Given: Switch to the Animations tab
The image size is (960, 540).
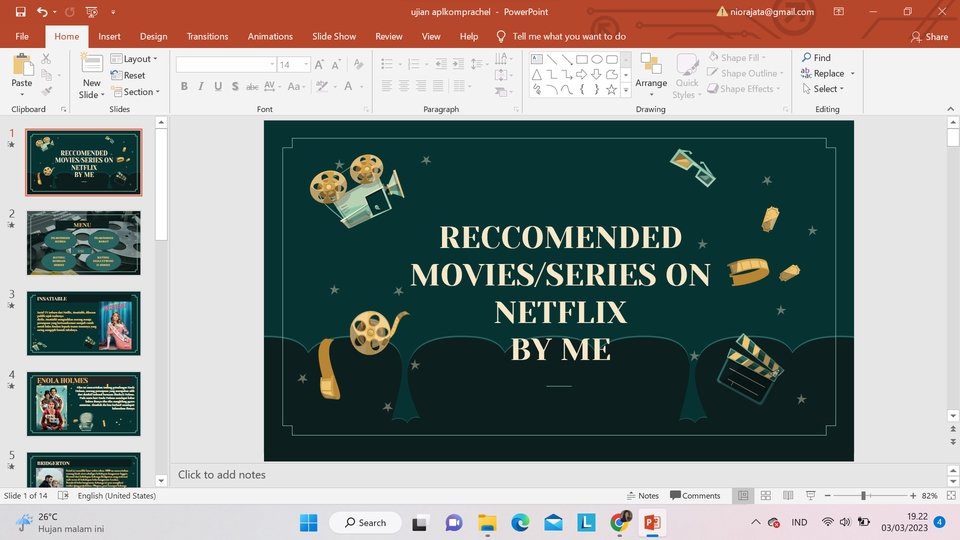Looking at the screenshot, I should (270, 36).
